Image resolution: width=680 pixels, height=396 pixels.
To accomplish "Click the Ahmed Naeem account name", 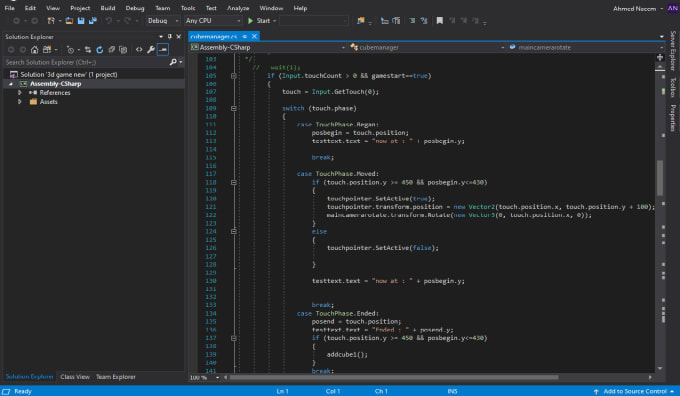I will (x=634, y=8).
